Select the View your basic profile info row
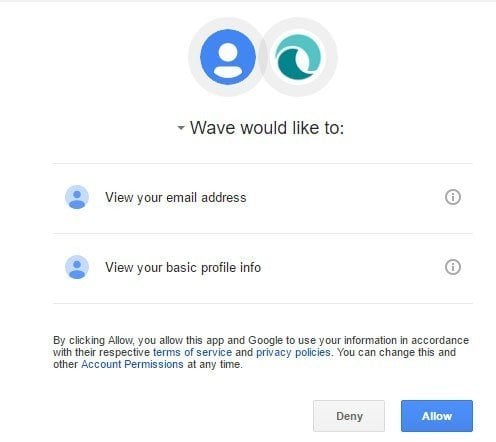The image size is (496, 442). (262, 268)
